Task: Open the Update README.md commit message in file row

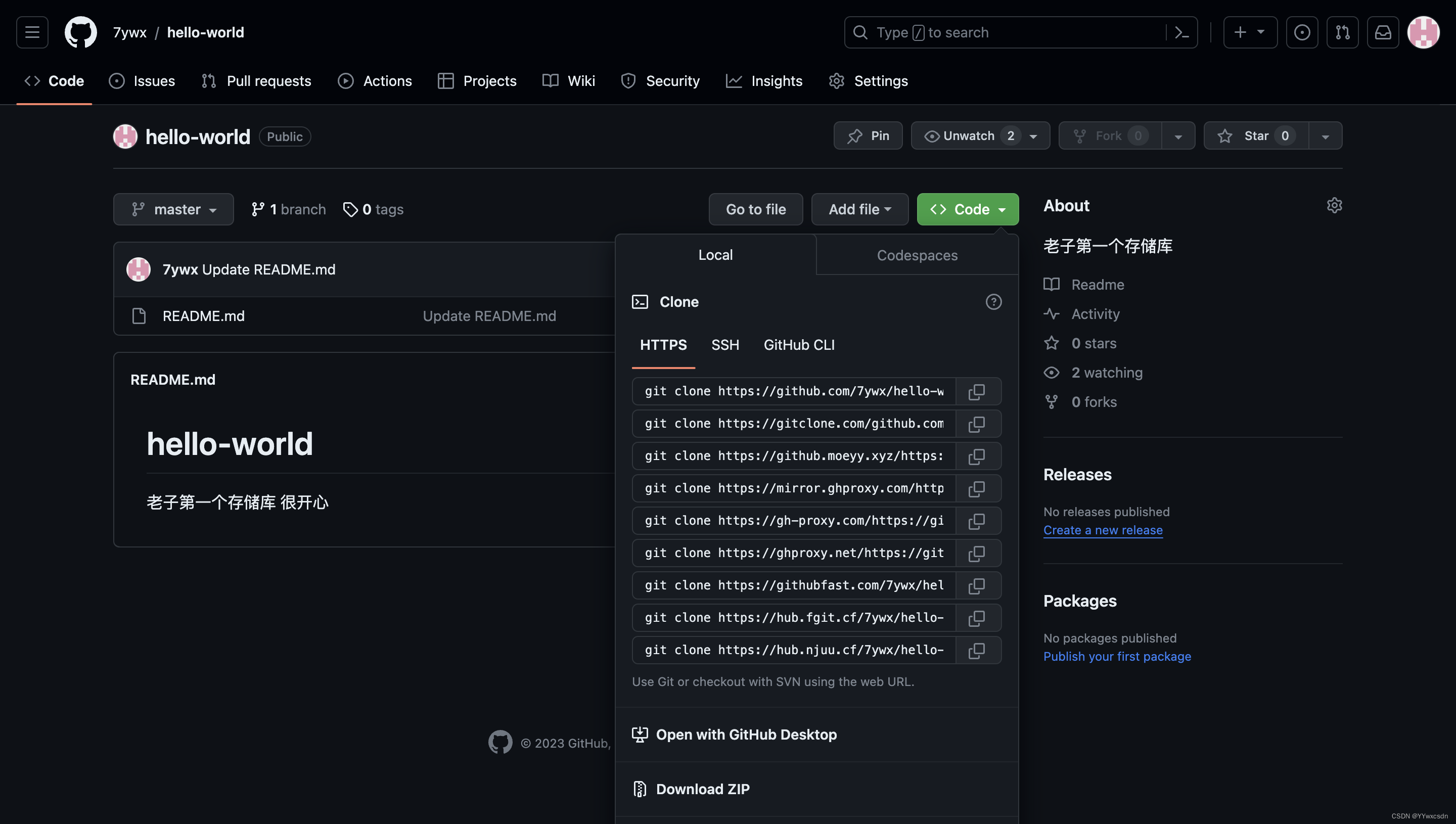Action: point(489,316)
